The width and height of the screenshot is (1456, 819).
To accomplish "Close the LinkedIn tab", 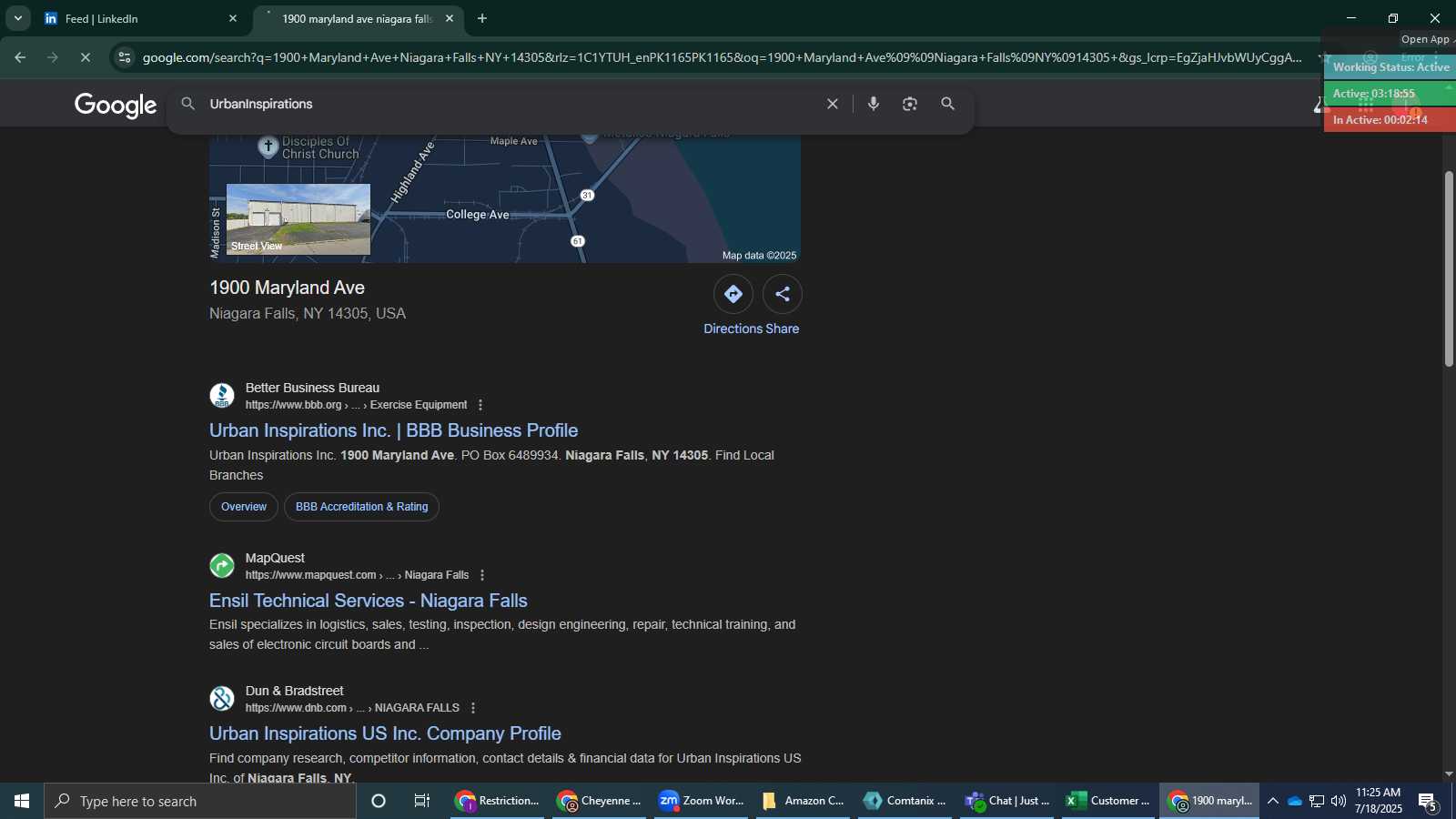I will [233, 18].
